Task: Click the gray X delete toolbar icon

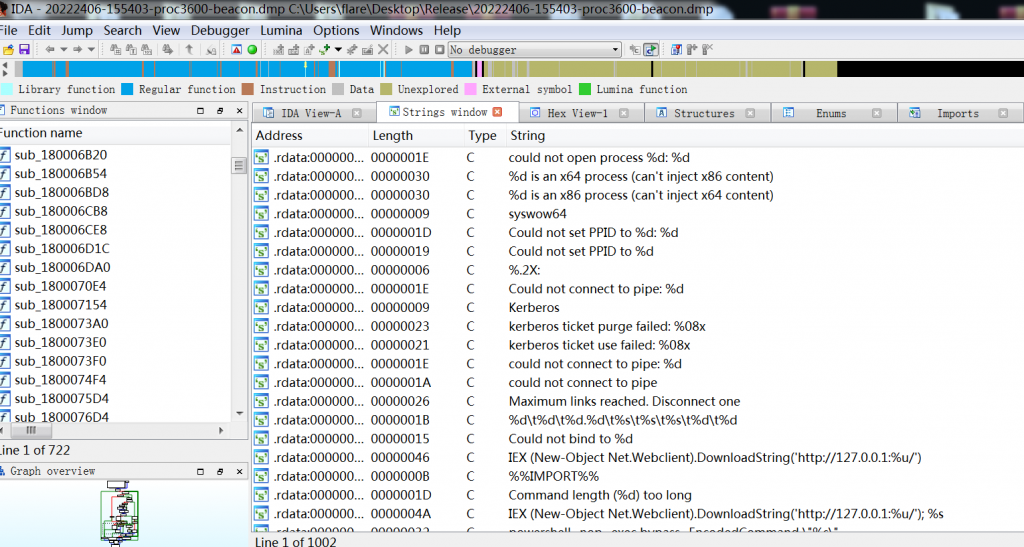Action: (383, 50)
